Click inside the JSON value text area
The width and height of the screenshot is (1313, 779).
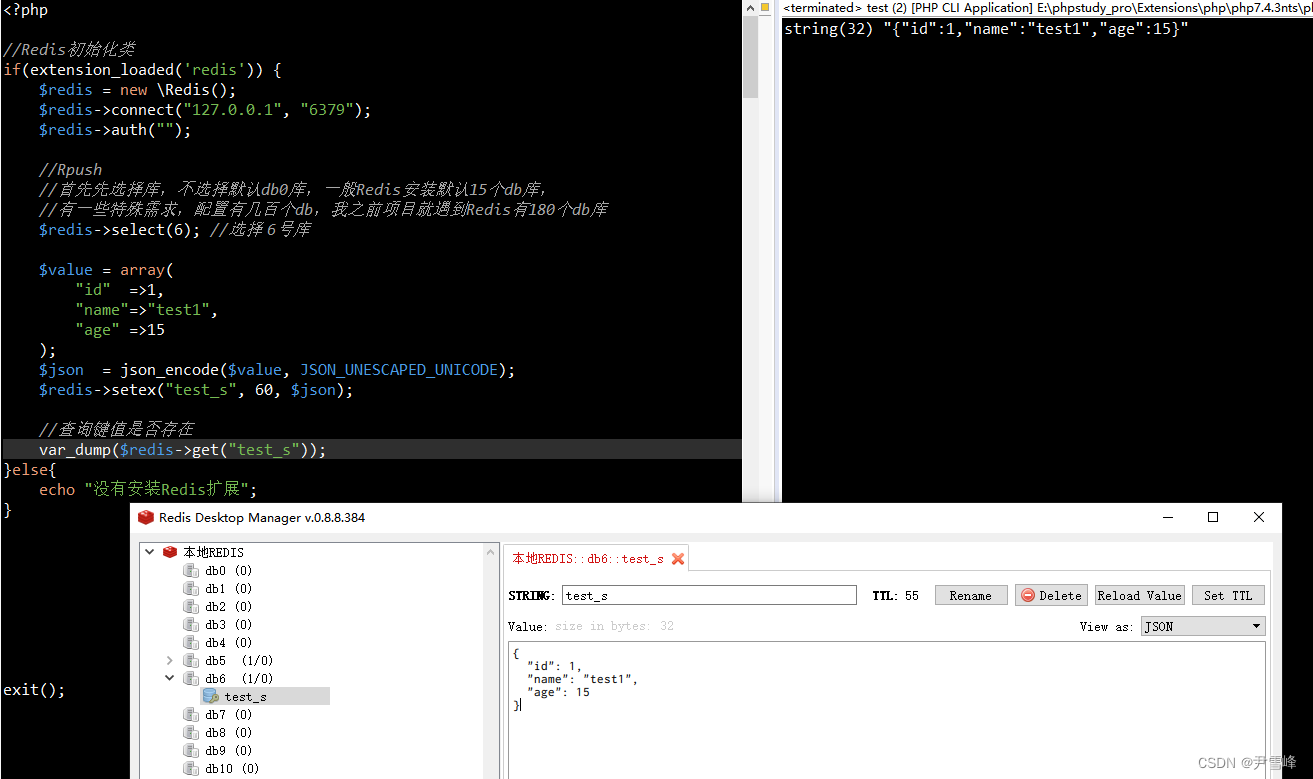(887, 710)
